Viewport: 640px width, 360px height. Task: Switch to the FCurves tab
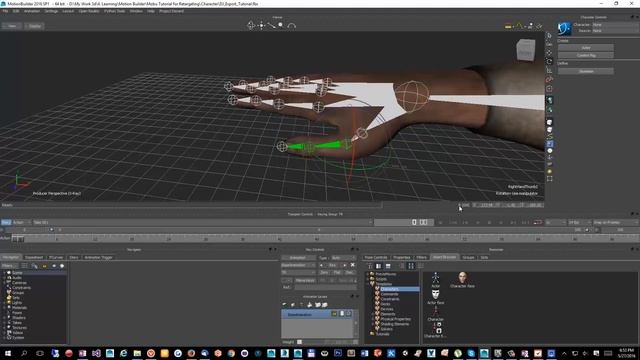[x=56, y=258]
